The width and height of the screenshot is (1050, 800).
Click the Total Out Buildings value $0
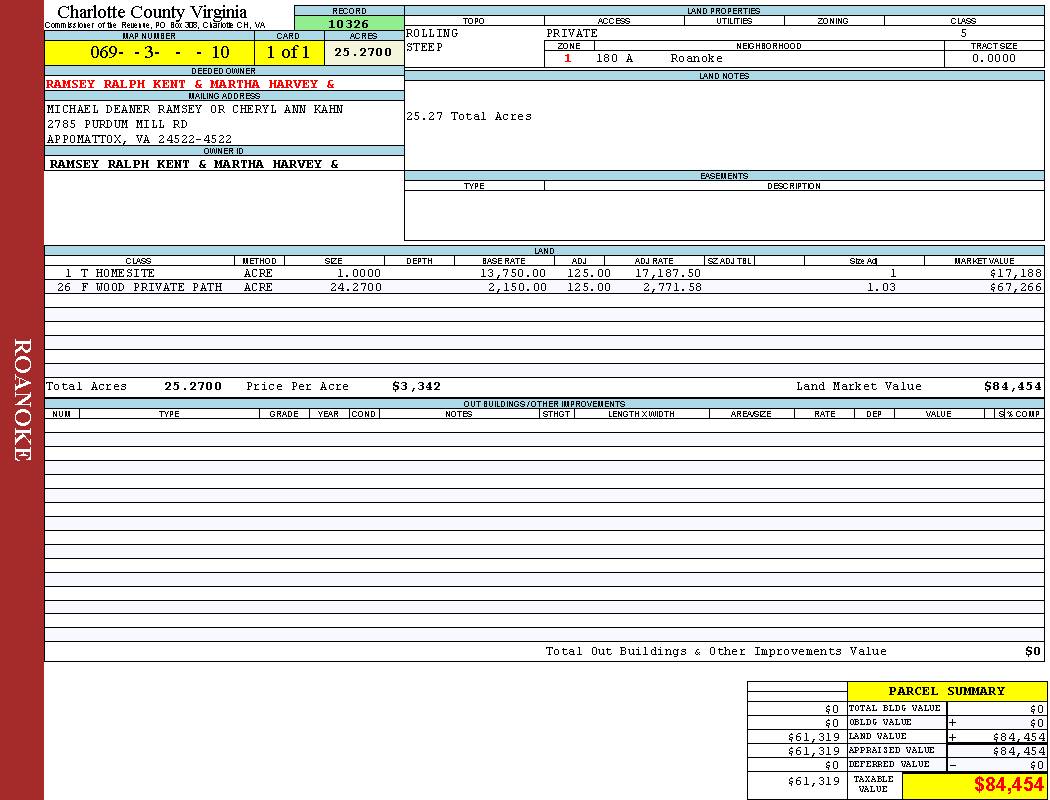1032,652
